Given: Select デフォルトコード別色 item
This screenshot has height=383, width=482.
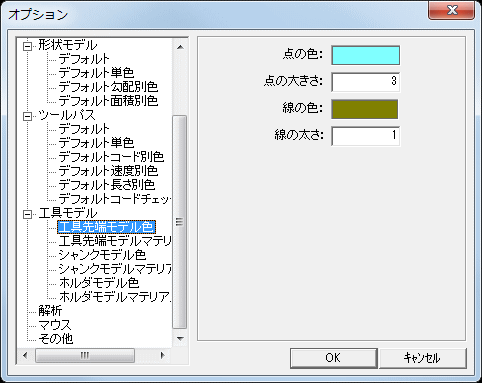Looking at the screenshot, I should (x=111, y=157).
